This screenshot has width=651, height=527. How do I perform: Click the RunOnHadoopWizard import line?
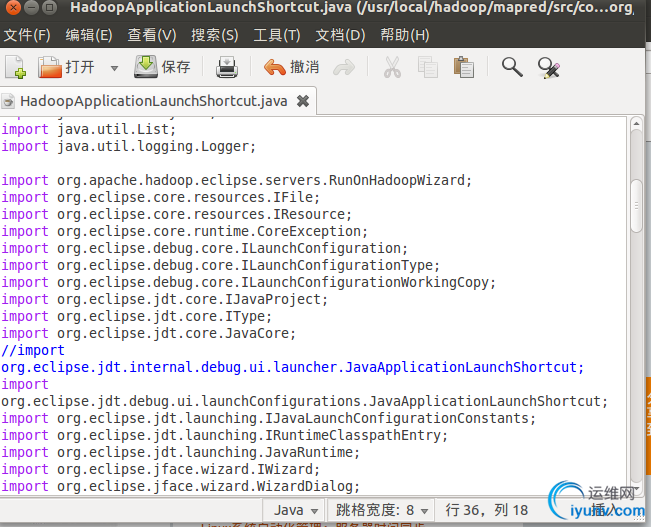[x=237, y=180]
